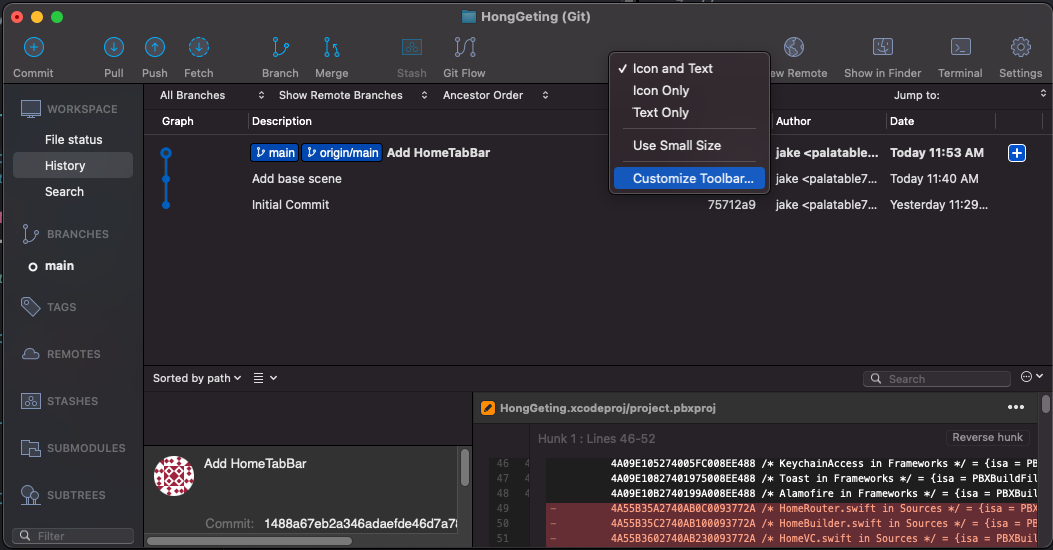Open the Sorted by path dropdown

point(197,378)
